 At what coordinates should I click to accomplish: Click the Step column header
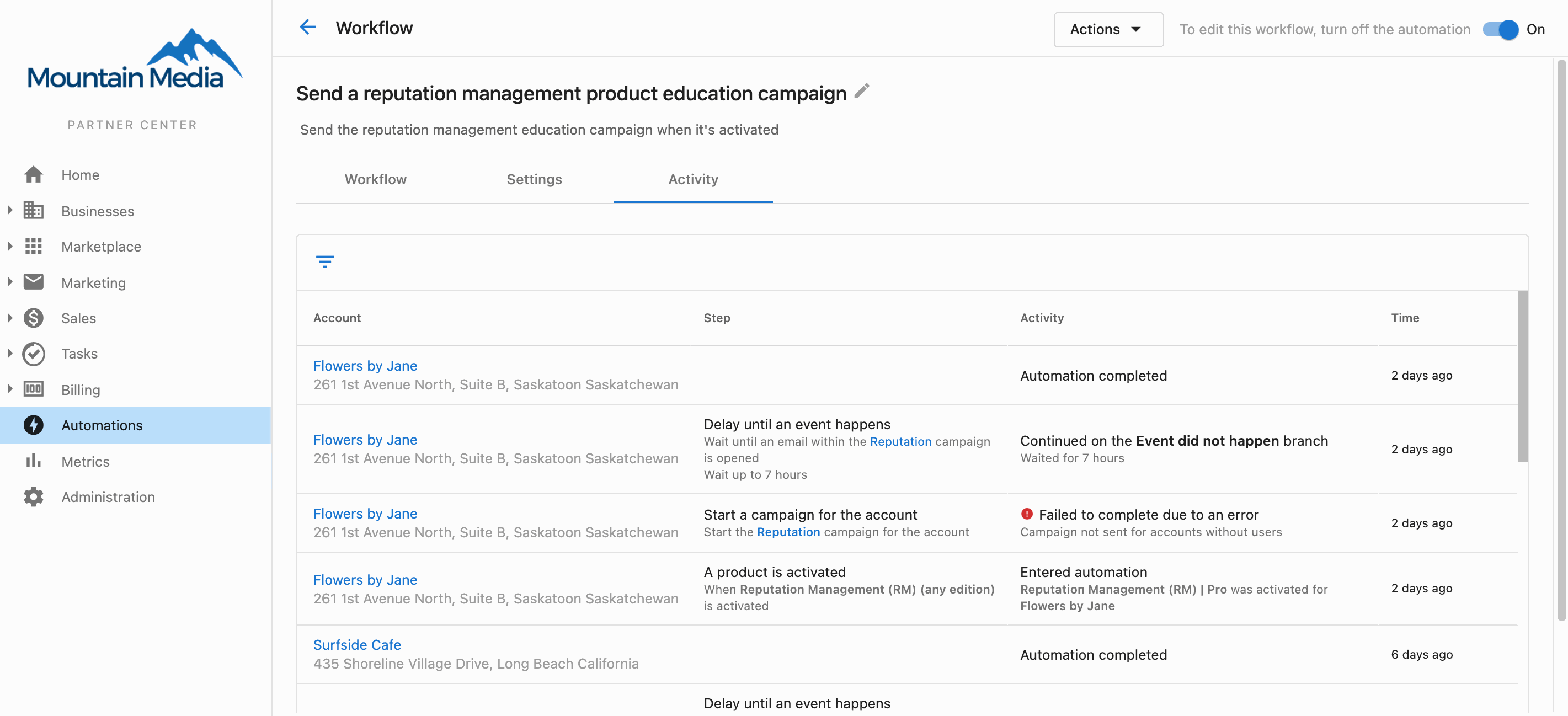(x=717, y=318)
